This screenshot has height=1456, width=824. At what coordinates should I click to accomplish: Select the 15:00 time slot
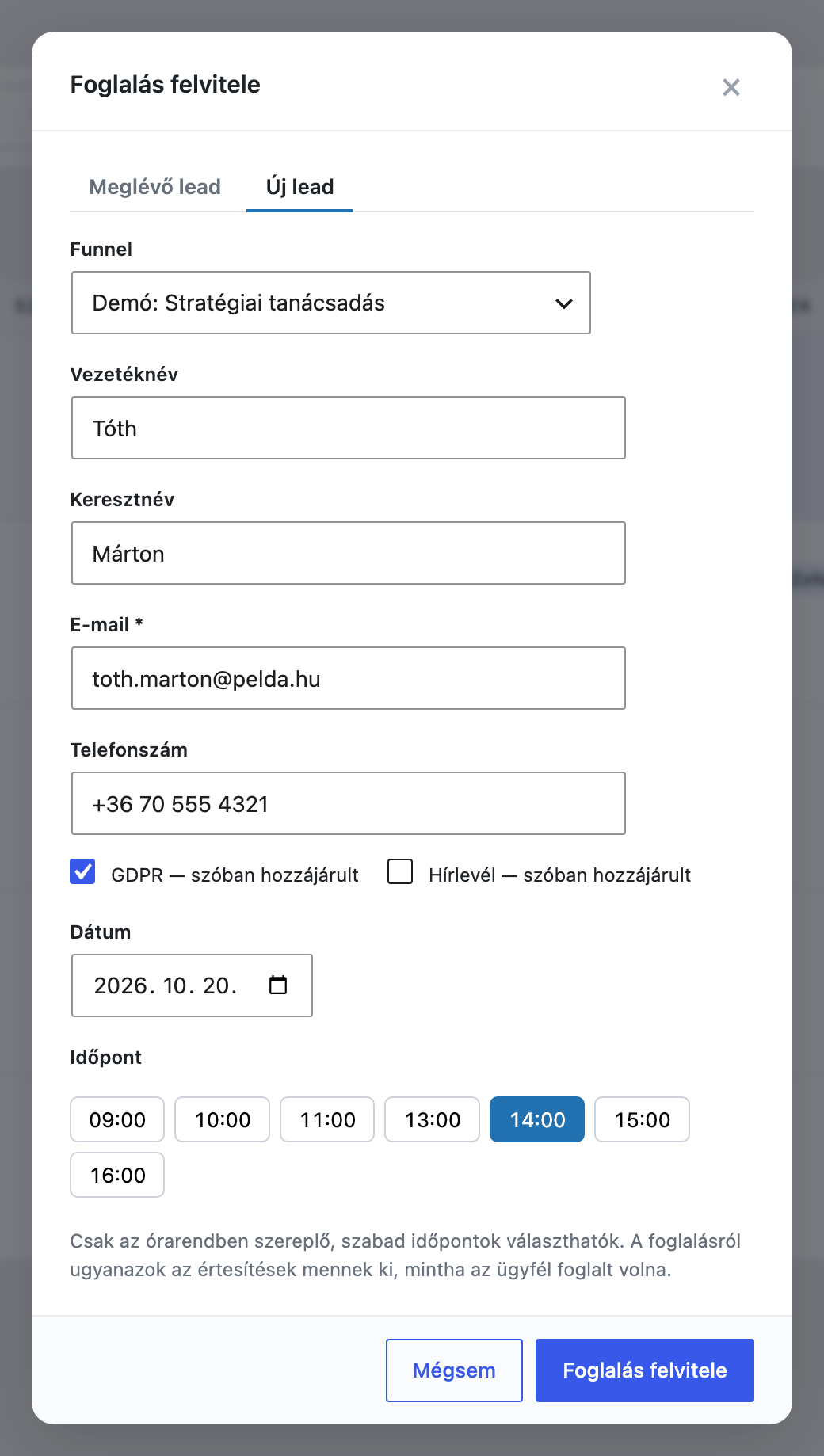point(643,1119)
